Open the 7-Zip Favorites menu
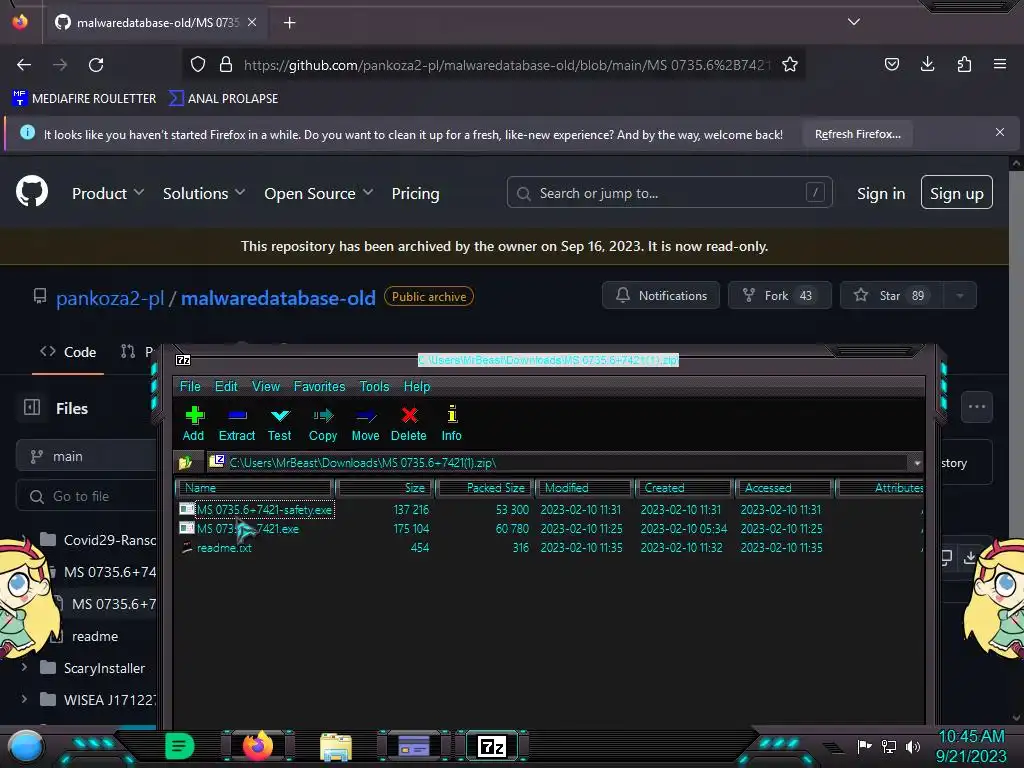The image size is (1024, 768). (x=319, y=387)
